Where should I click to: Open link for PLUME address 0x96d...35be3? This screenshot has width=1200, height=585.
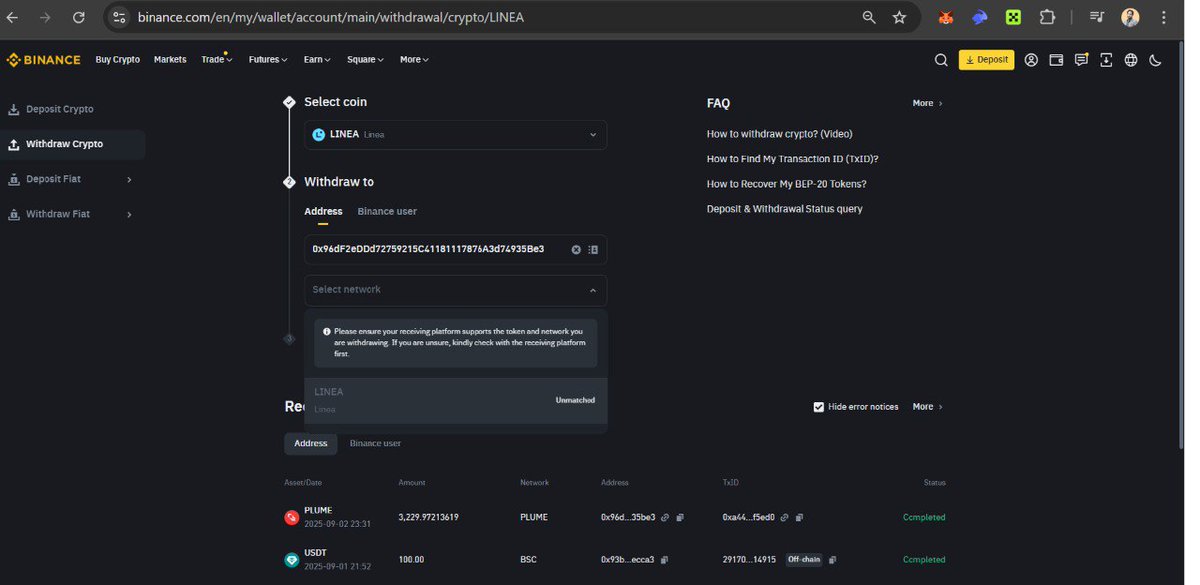(665, 518)
